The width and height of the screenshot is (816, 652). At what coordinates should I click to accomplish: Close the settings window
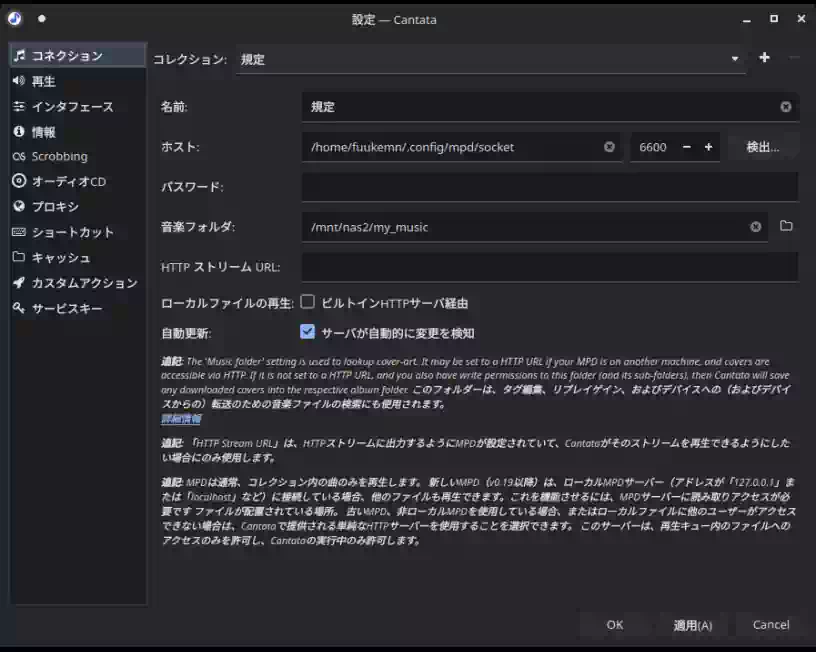point(801,19)
